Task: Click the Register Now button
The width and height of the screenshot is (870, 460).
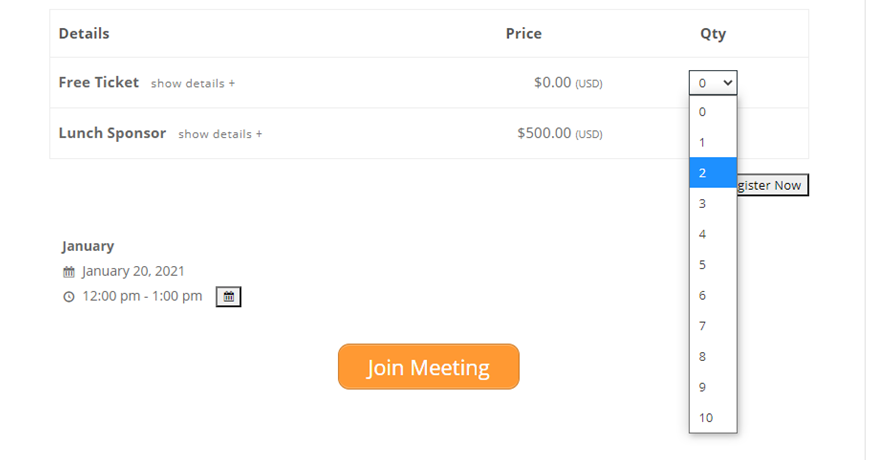Action: click(x=772, y=185)
